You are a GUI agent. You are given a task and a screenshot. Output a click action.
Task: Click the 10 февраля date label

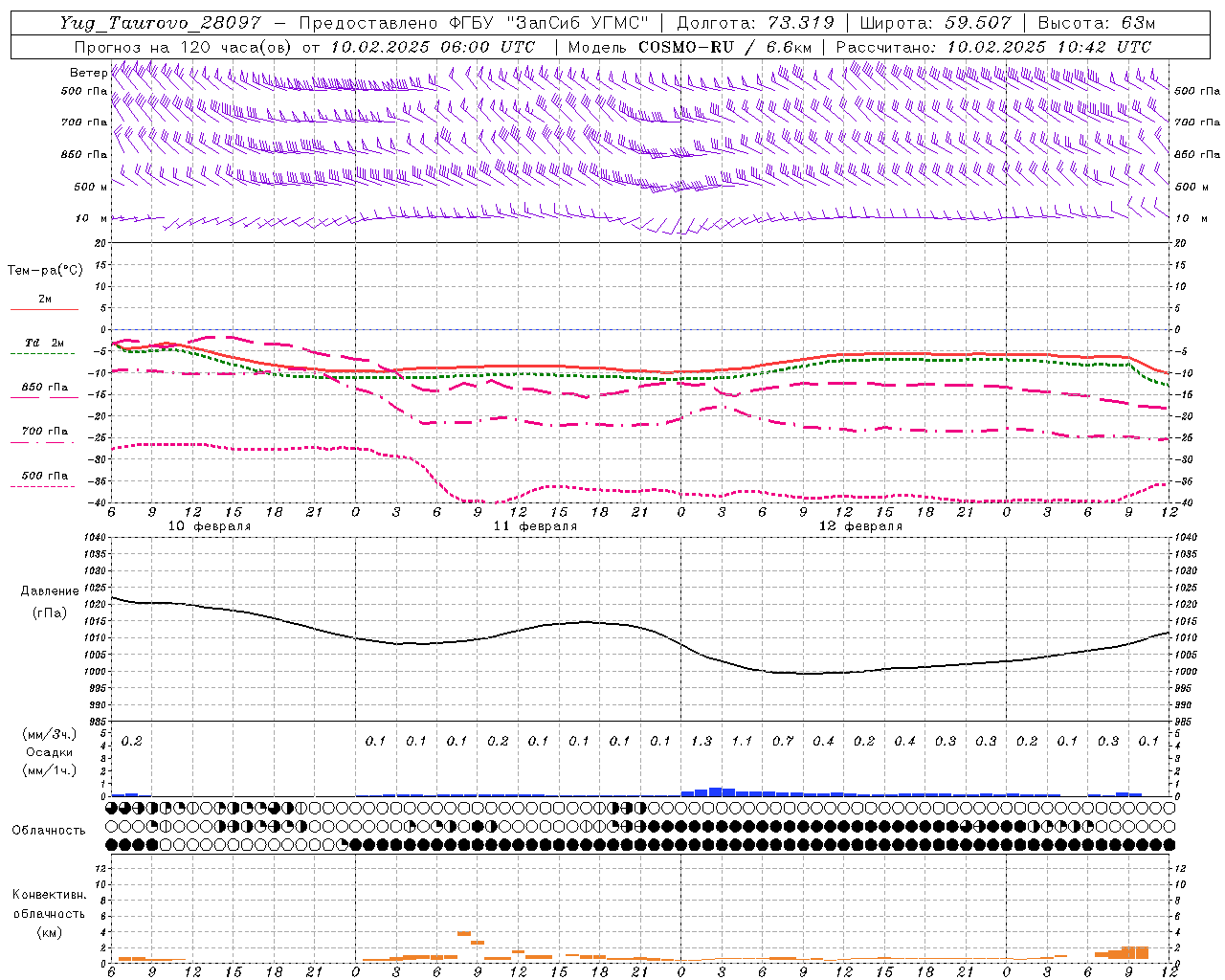click(x=210, y=526)
